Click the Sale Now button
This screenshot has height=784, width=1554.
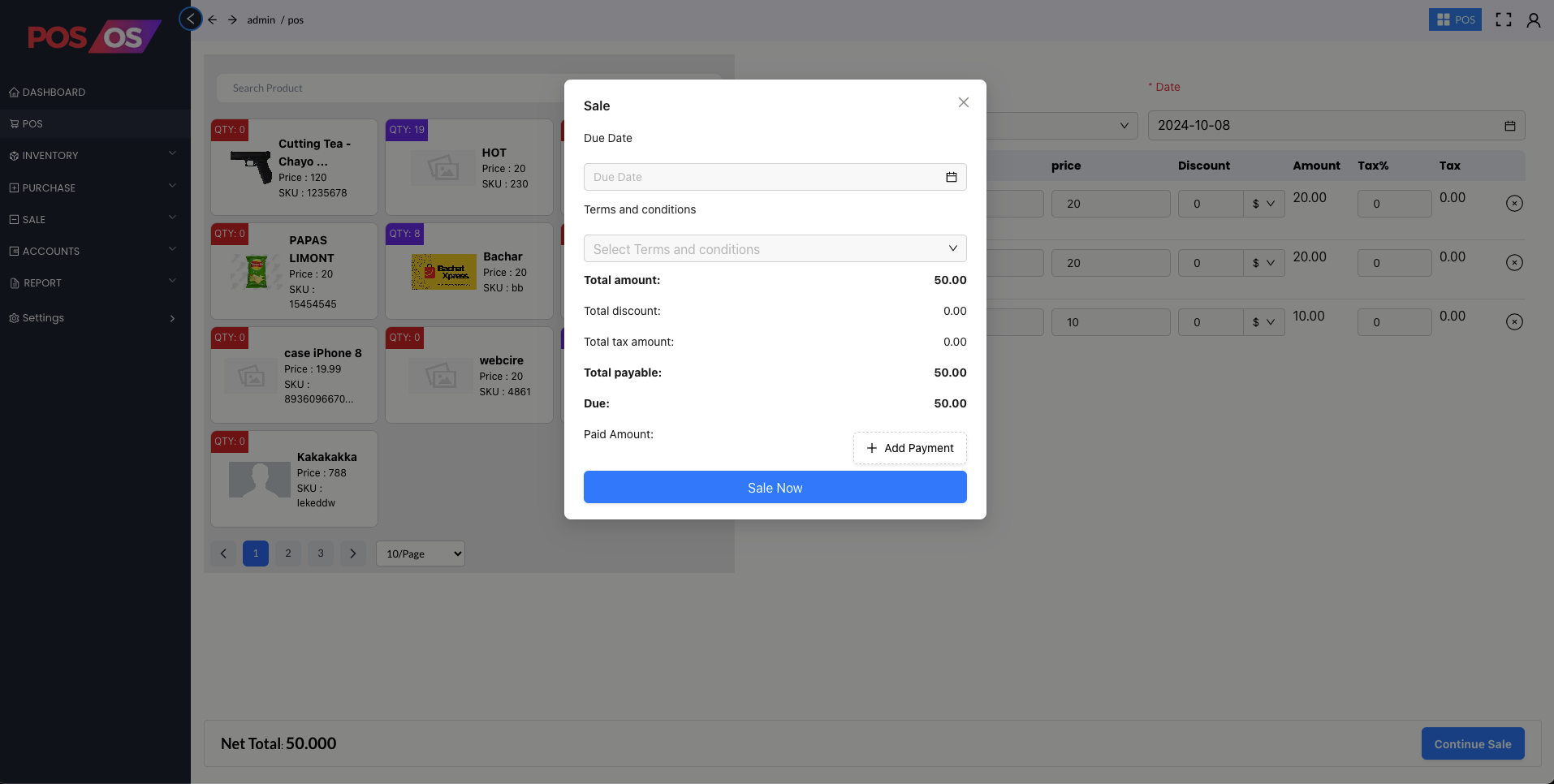(774, 487)
